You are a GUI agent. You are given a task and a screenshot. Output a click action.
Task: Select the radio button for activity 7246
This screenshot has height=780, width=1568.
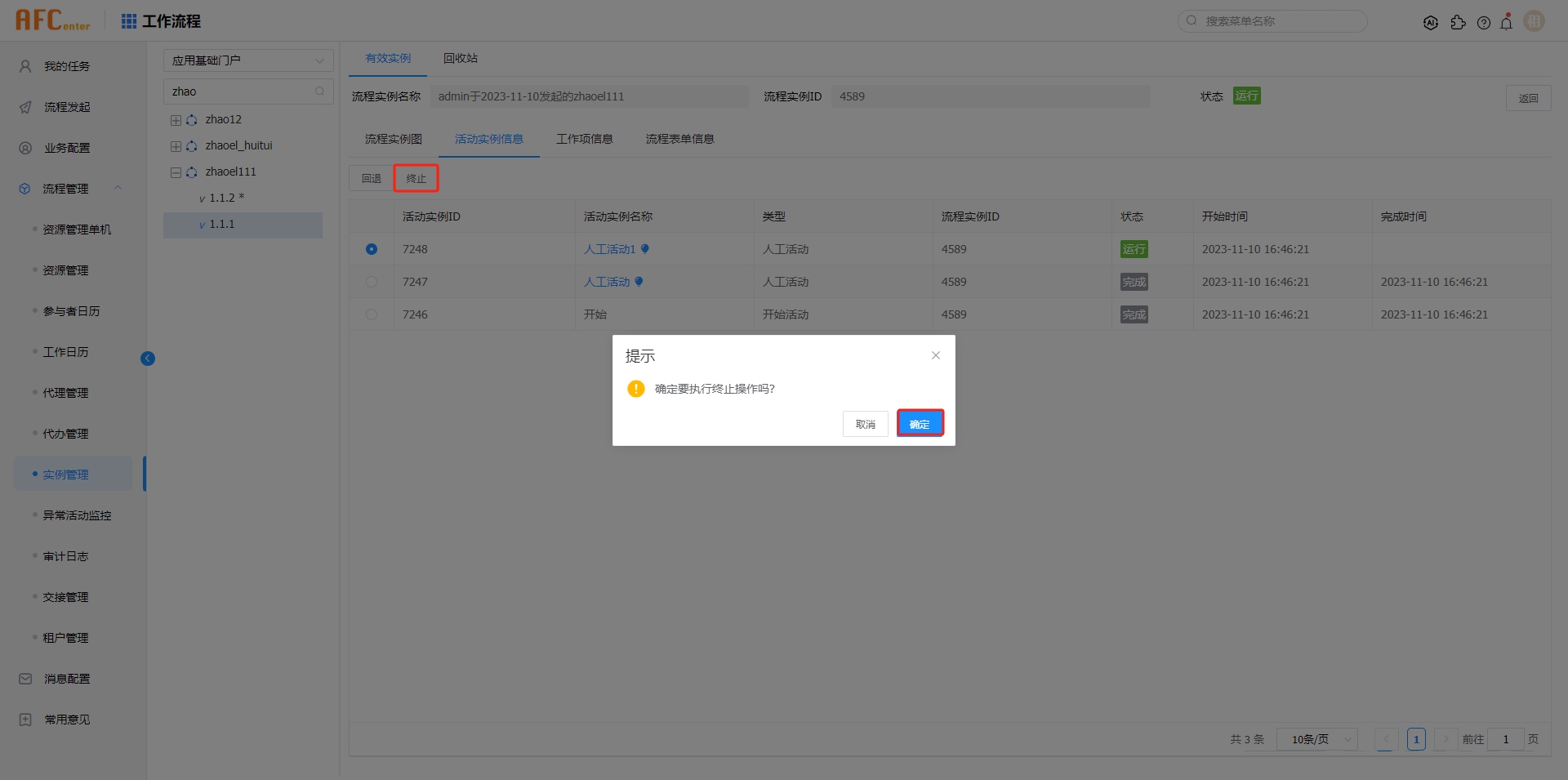(x=372, y=314)
